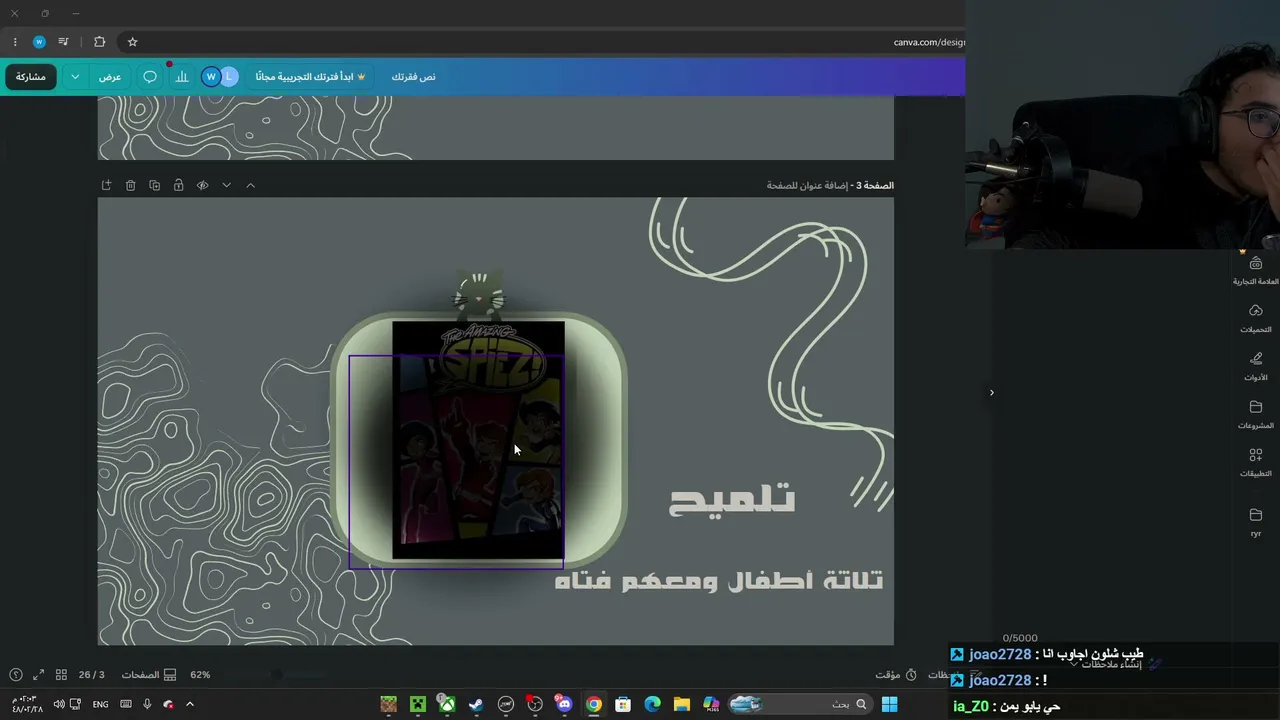
Task: Open the Chrome three-dot menu
Action: pyautogui.click(x=15, y=42)
